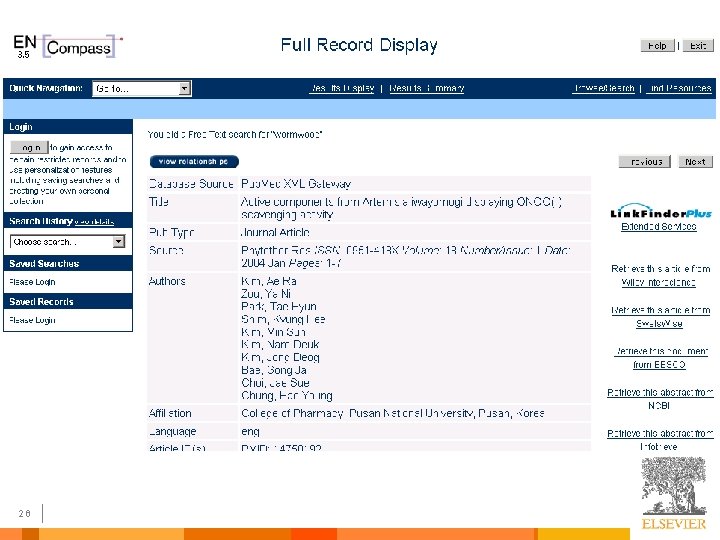This screenshot has width=720, height=540.
Task: Open the Help button
Action: coord(658,45)
